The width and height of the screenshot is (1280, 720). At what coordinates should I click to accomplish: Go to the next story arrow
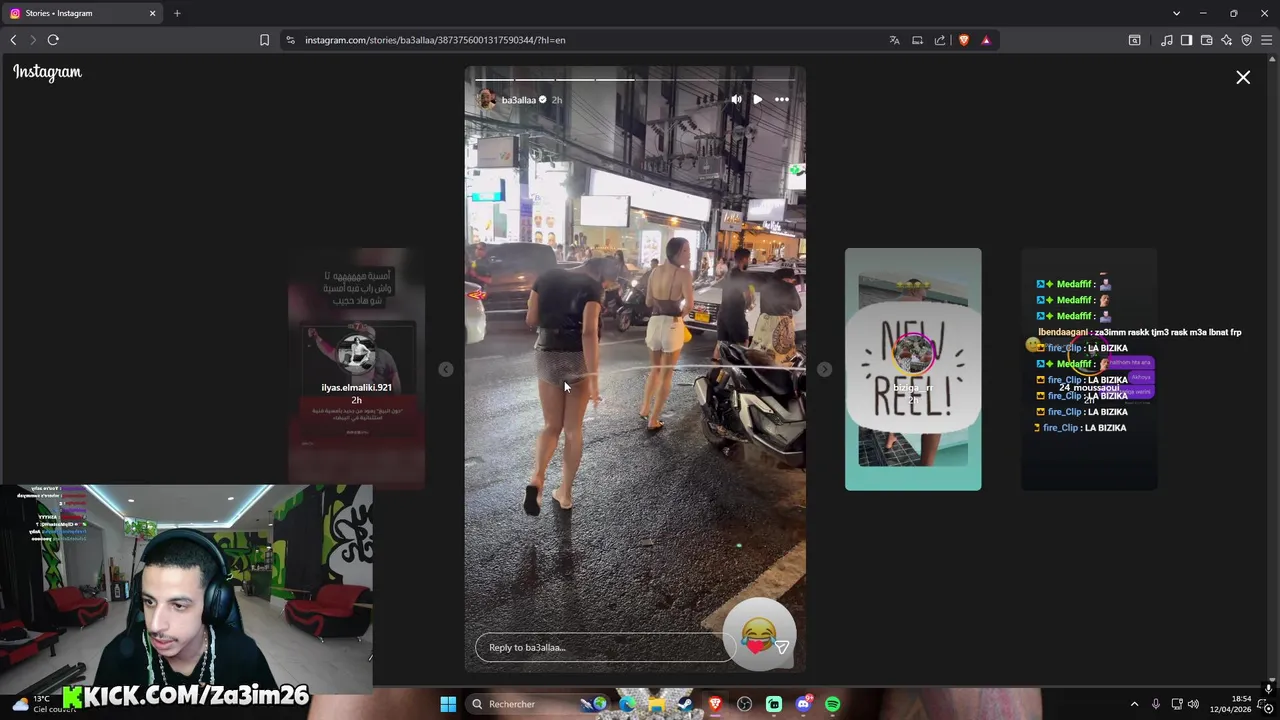tap(824, 369)
